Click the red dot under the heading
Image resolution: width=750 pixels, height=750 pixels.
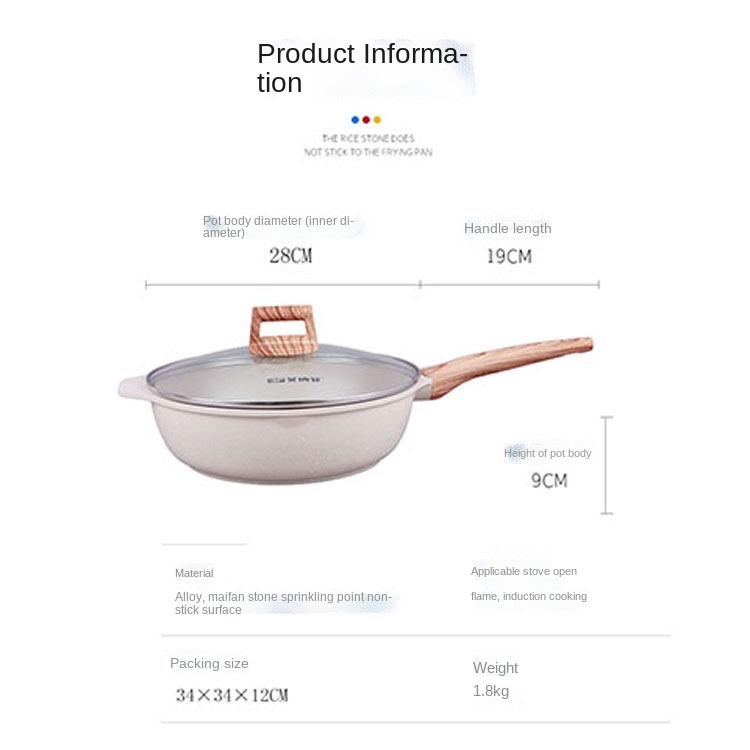coord(366,119)
